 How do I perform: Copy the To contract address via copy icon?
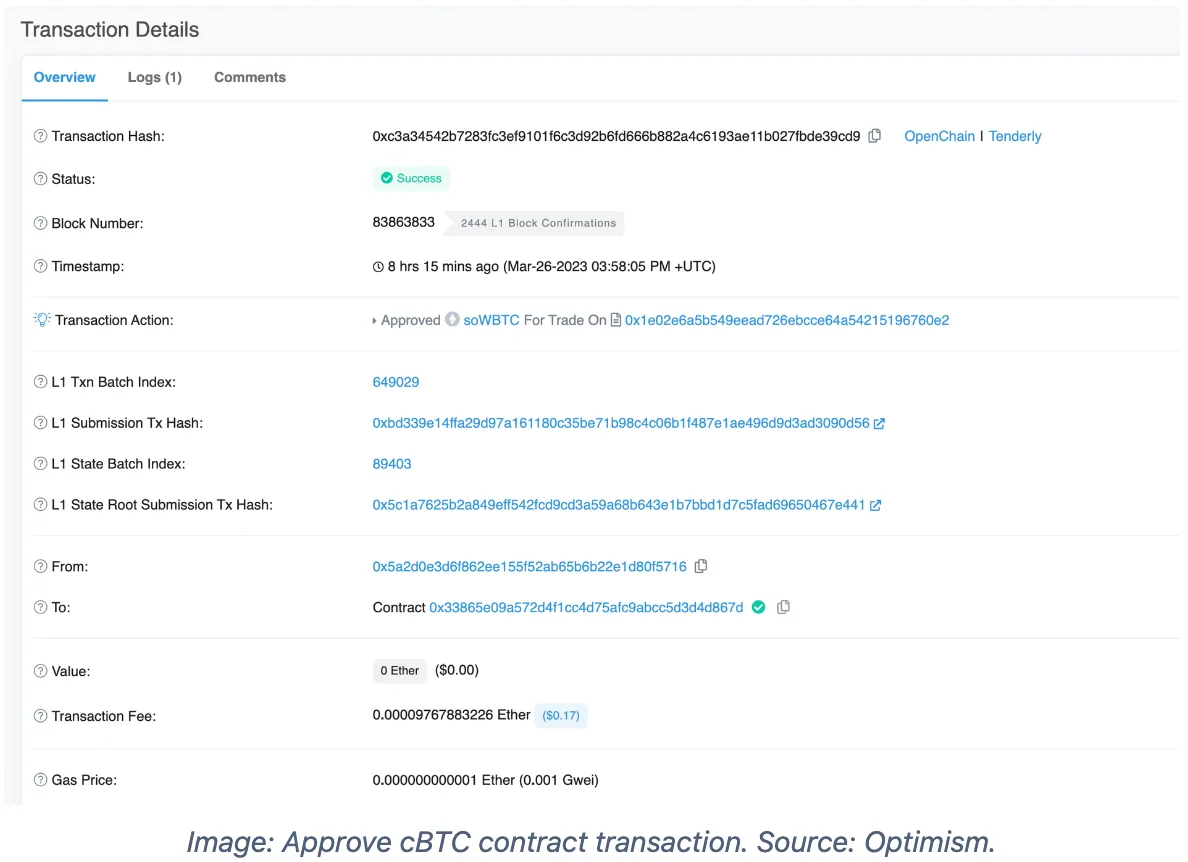coord(783,607)
